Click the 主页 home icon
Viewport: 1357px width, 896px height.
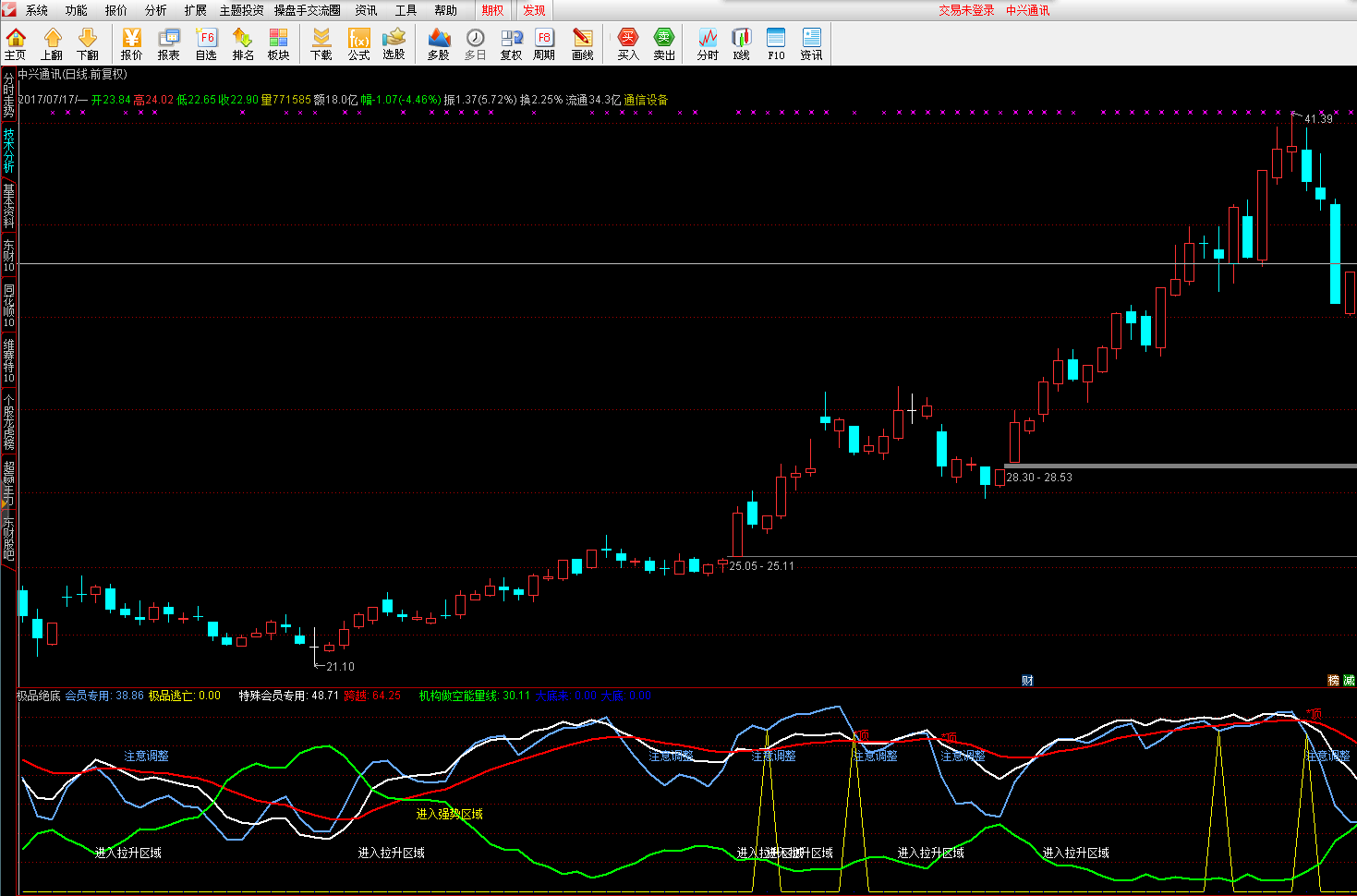click(16, 43)
